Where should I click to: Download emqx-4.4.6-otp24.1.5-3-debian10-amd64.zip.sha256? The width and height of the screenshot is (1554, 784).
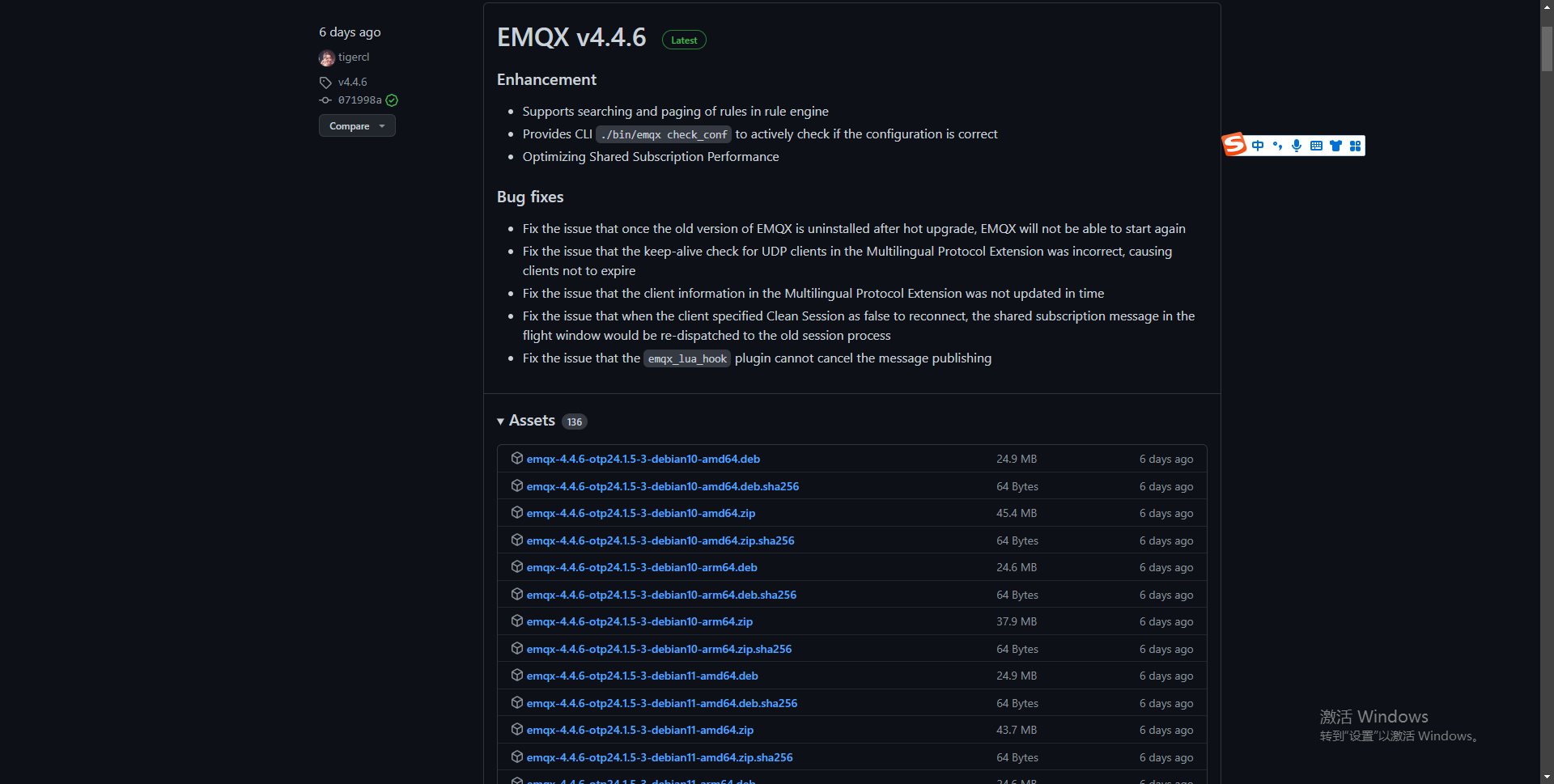660,540
